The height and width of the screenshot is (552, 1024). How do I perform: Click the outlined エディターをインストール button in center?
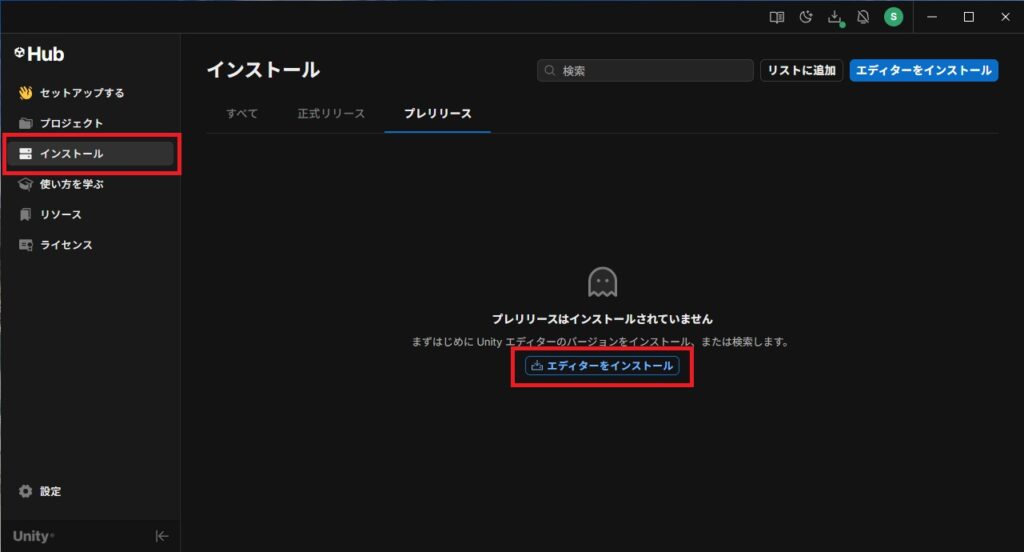click(602, 366)
